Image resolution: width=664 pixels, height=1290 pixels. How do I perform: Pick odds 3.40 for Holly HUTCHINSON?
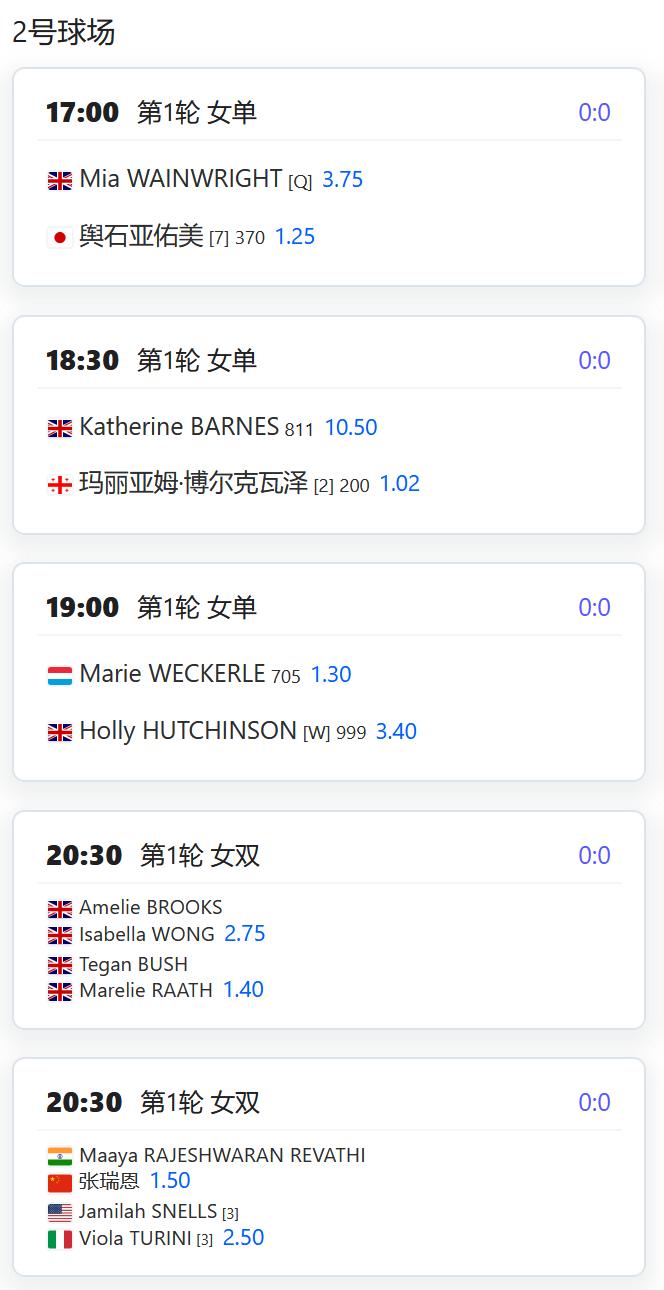click(x=396, y=732)
